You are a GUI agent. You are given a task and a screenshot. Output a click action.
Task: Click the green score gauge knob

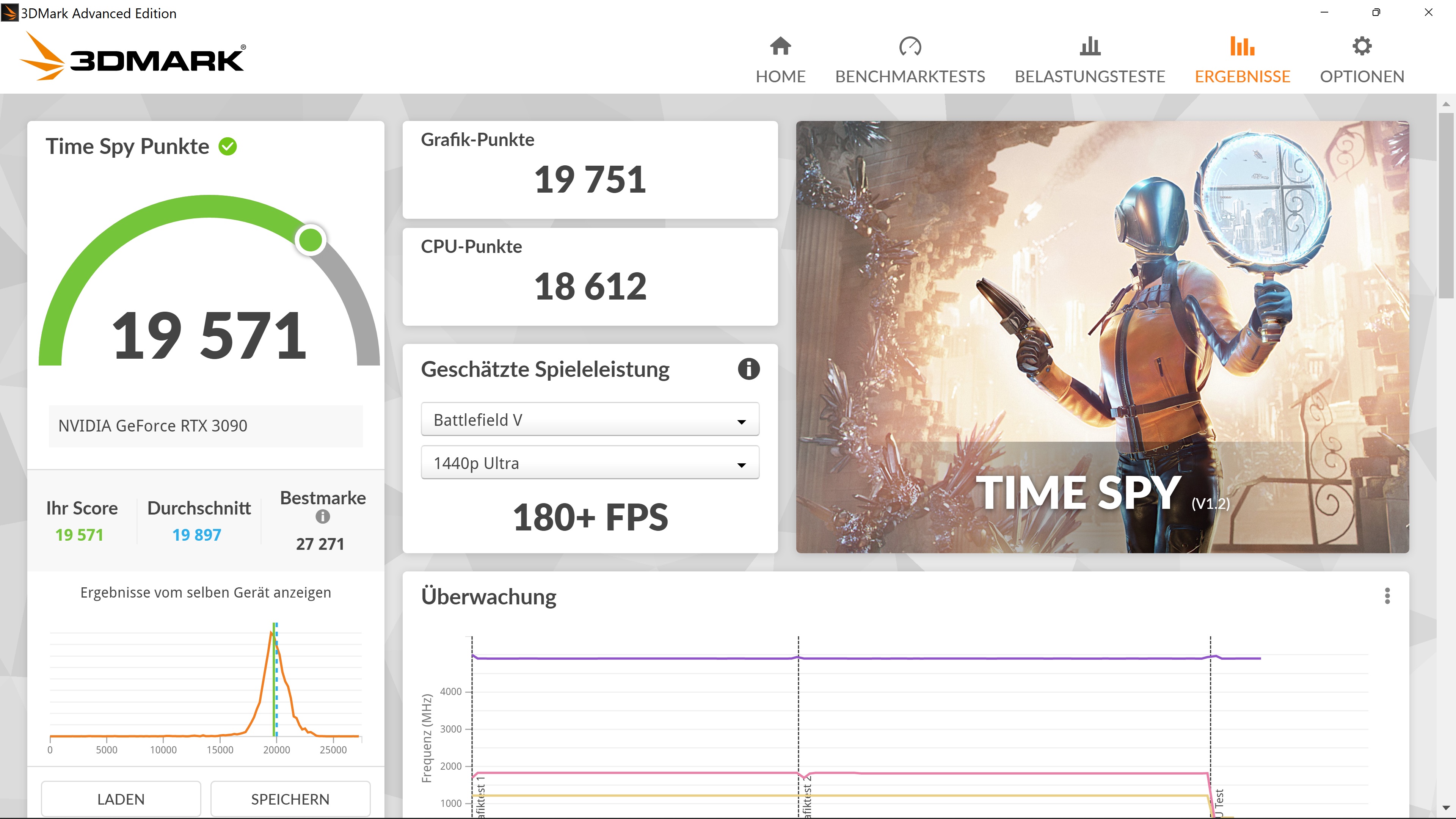(310, 240)
